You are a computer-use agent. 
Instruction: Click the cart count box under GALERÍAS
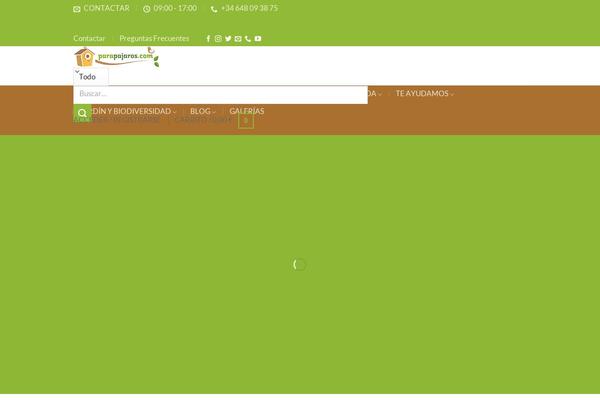tap(246, 121)
